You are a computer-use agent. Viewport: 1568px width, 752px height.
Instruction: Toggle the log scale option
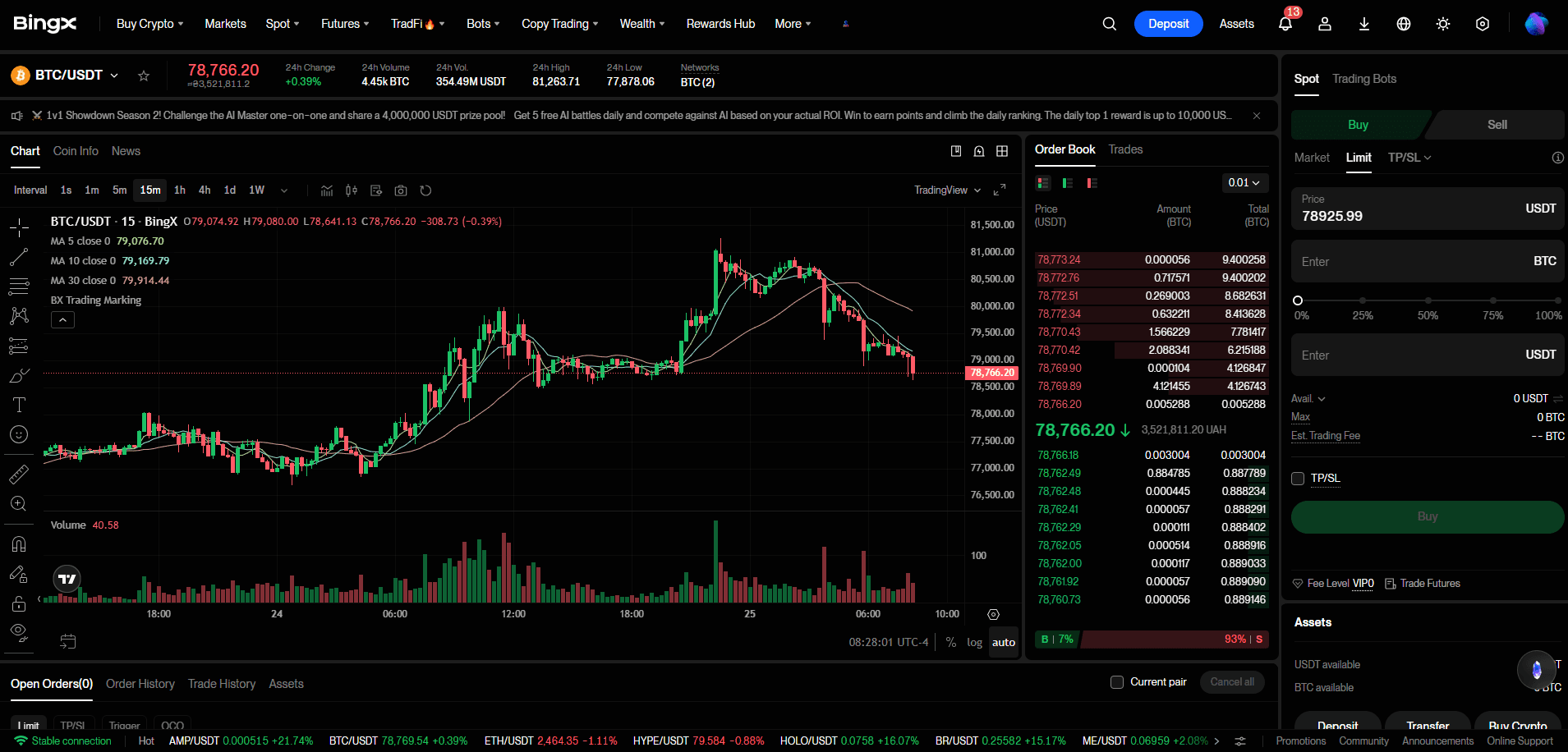point(974,642)
